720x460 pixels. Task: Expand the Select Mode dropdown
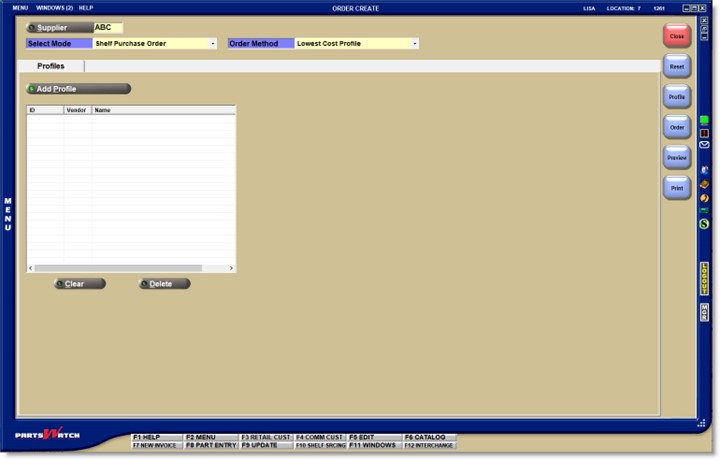[213, 44]
